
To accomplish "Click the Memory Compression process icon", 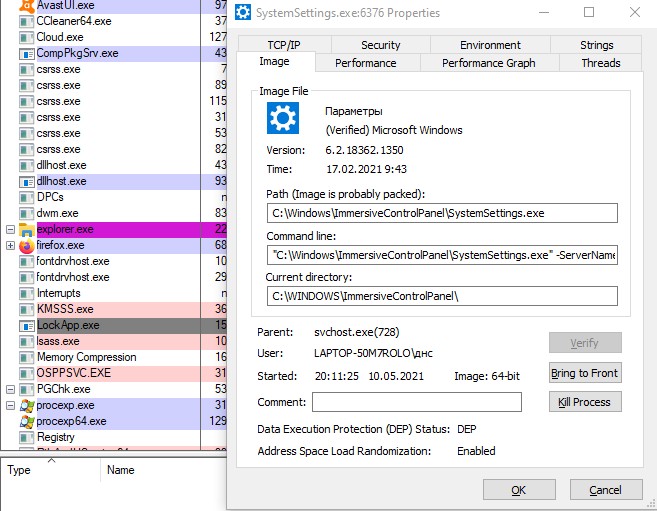I will 26,358.
